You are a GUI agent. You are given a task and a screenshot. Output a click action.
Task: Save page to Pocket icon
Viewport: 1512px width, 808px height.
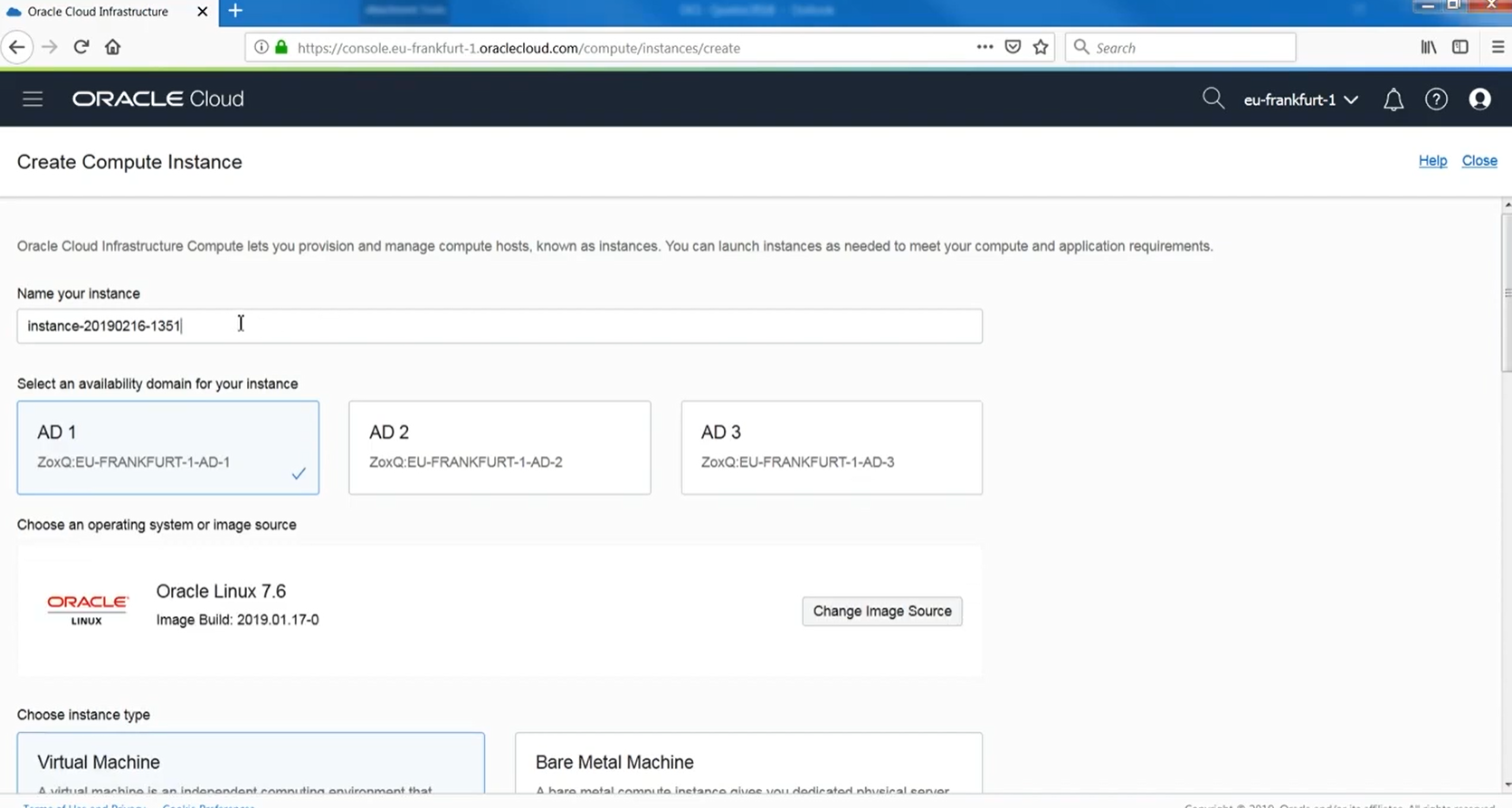[1013, 47]
